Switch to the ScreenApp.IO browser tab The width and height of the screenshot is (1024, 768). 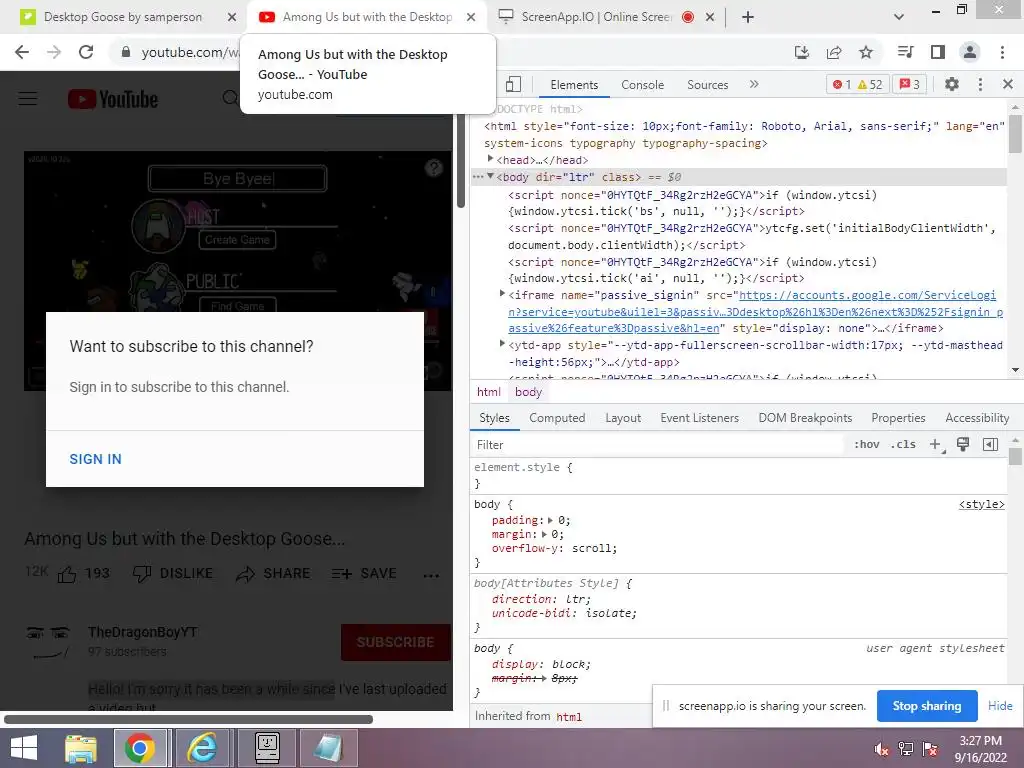[x=596, y=17]
